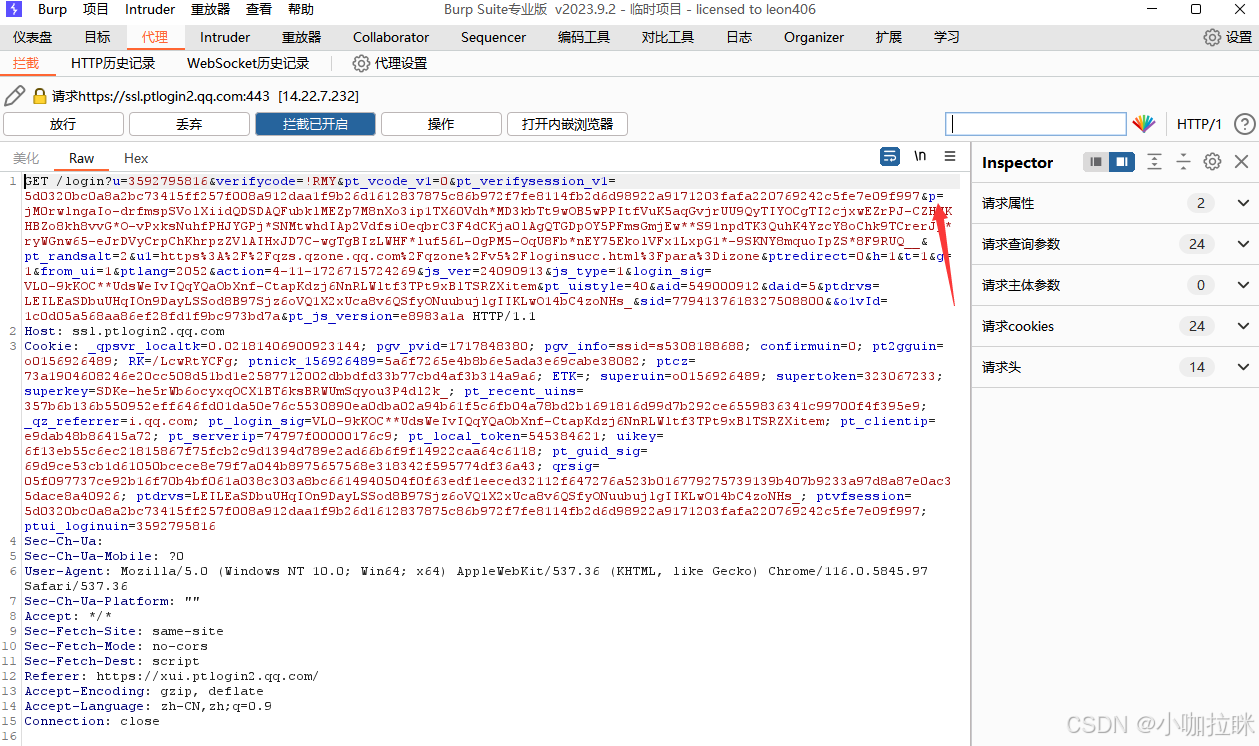Open the 扩展 tab
Image resolution: width=1259 pixels, height=746 pixels.
pos(888,37)
